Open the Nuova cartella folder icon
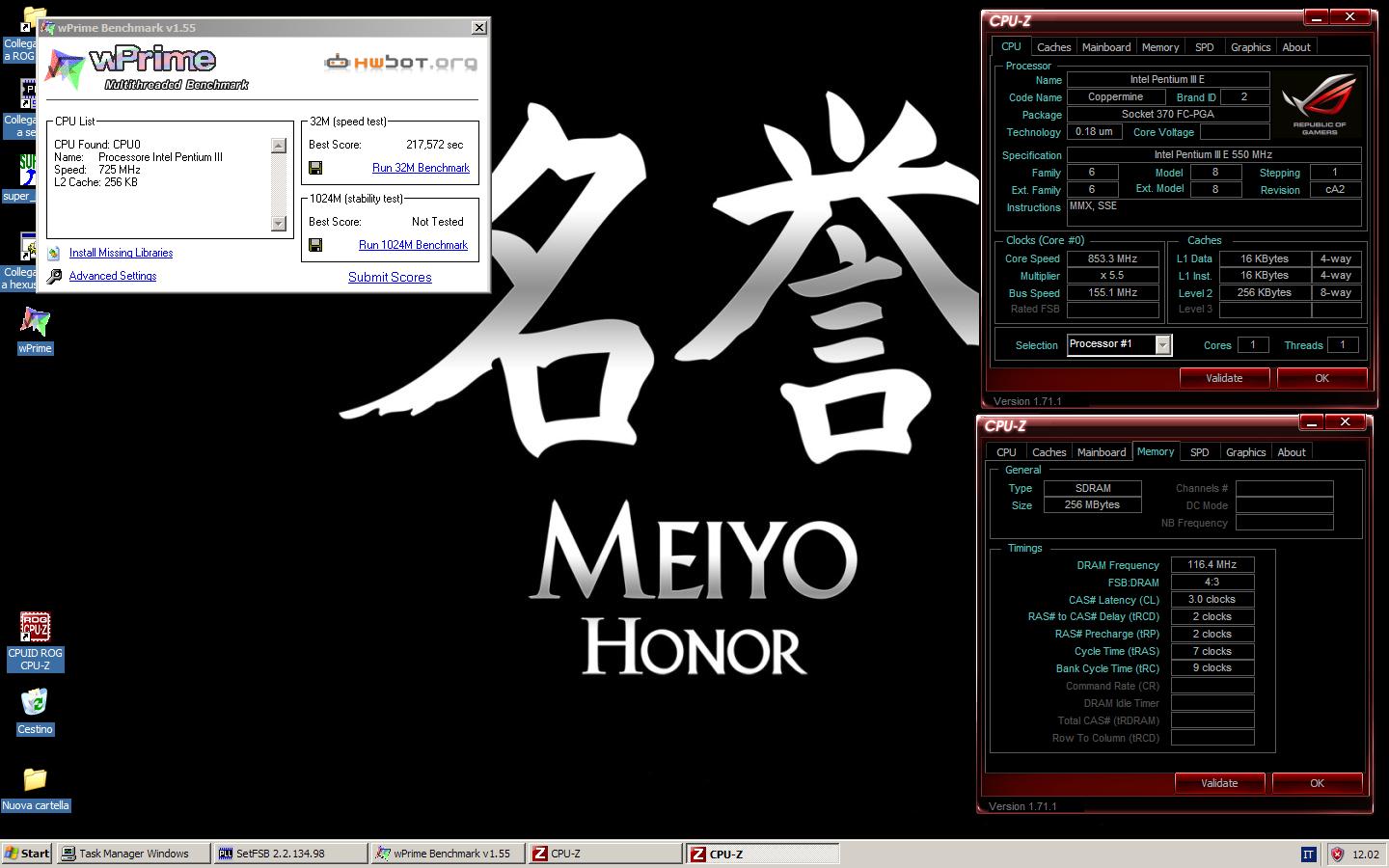 tap(35, 787)
